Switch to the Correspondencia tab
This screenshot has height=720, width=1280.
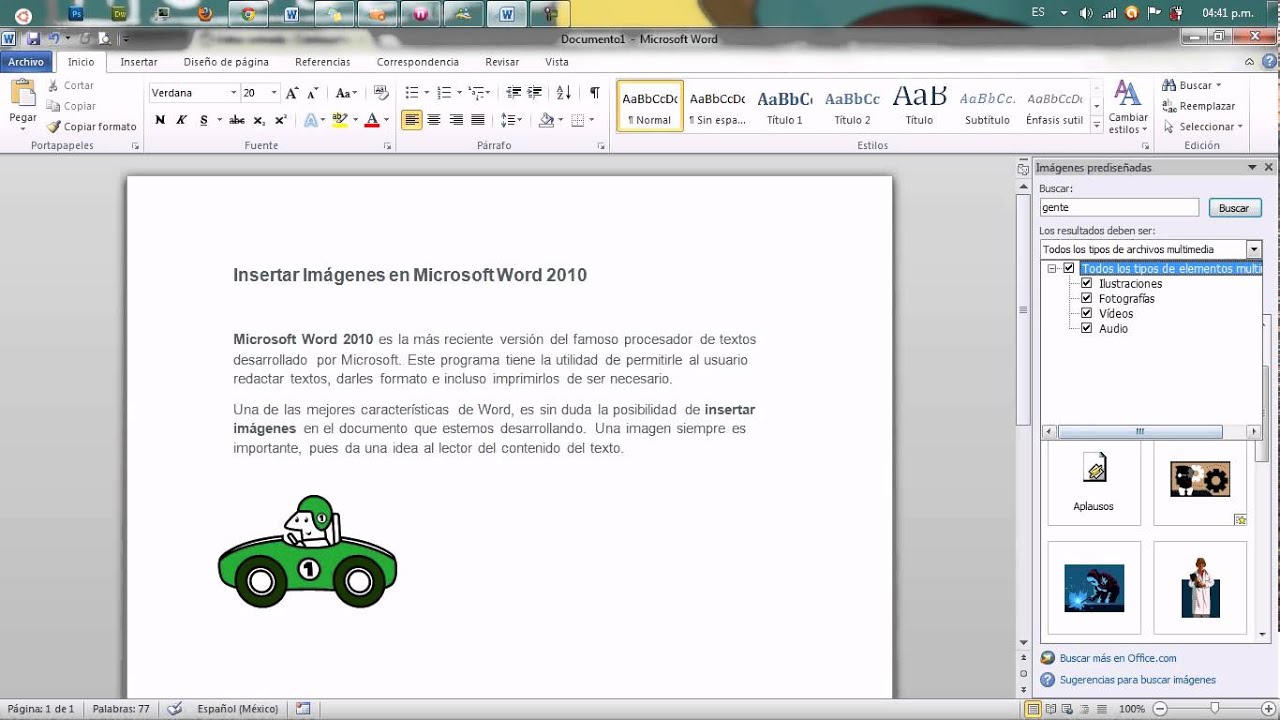(x=418, y=62)
